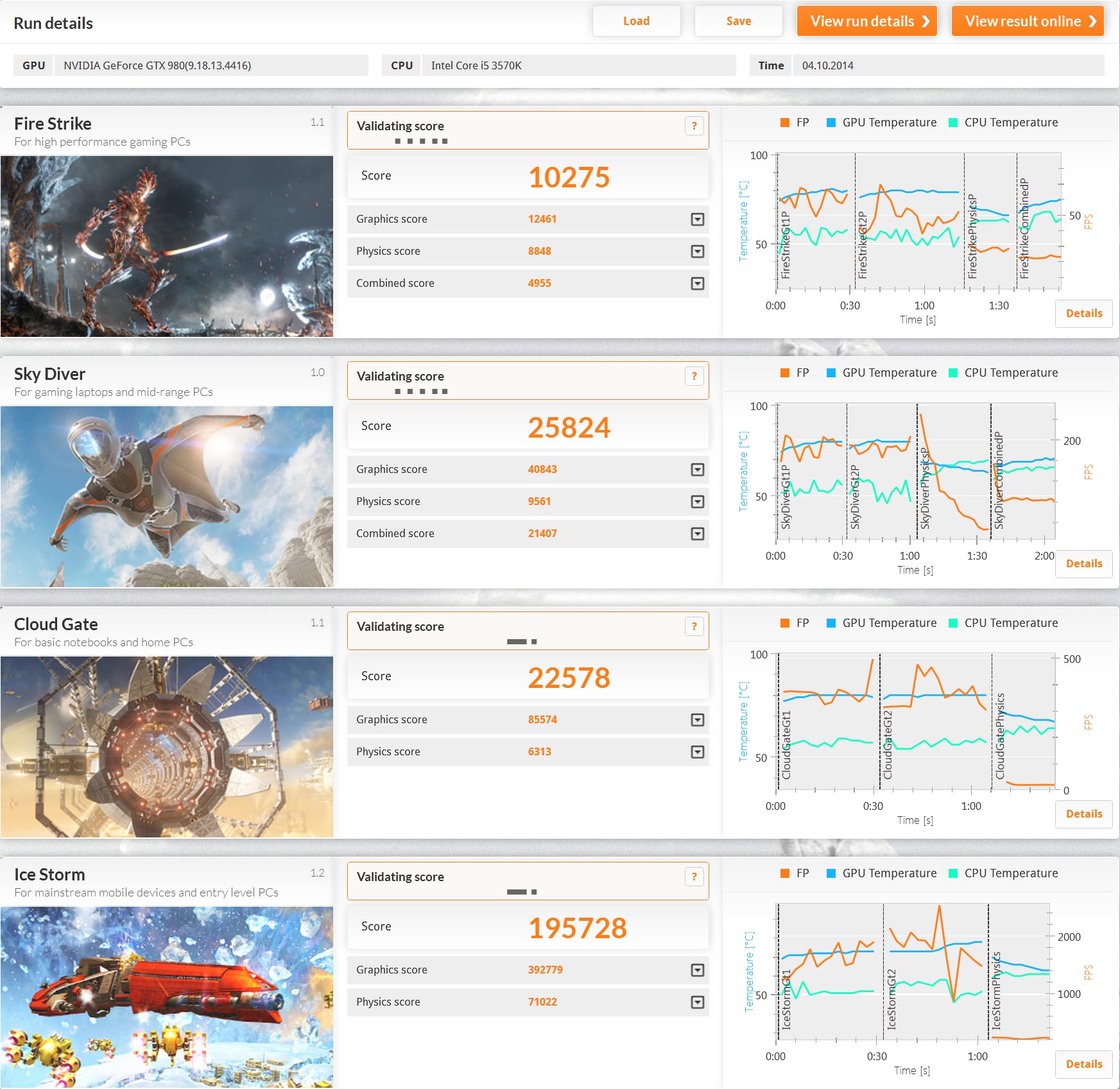Expand Fire Strike Physics score row
The width and height of the screenshot is (1120, 1089).
(x=697, y=252)
